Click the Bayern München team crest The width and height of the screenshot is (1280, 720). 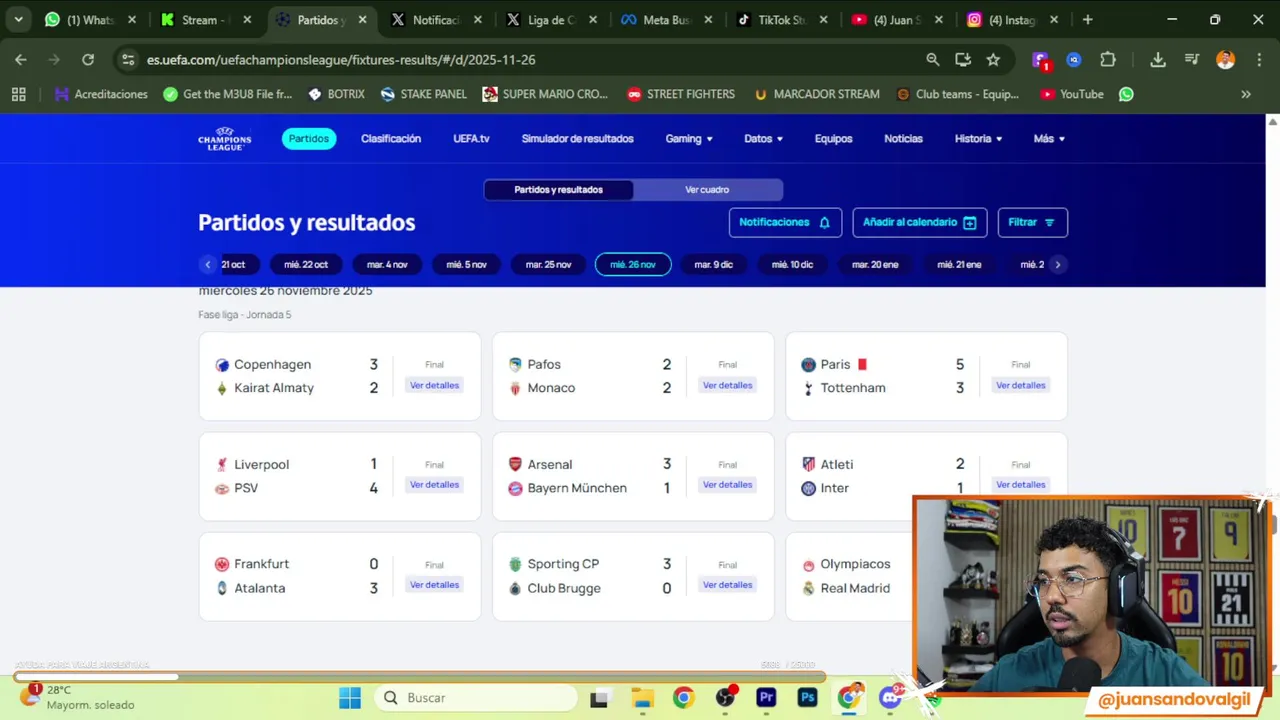(x=515, y=488)
